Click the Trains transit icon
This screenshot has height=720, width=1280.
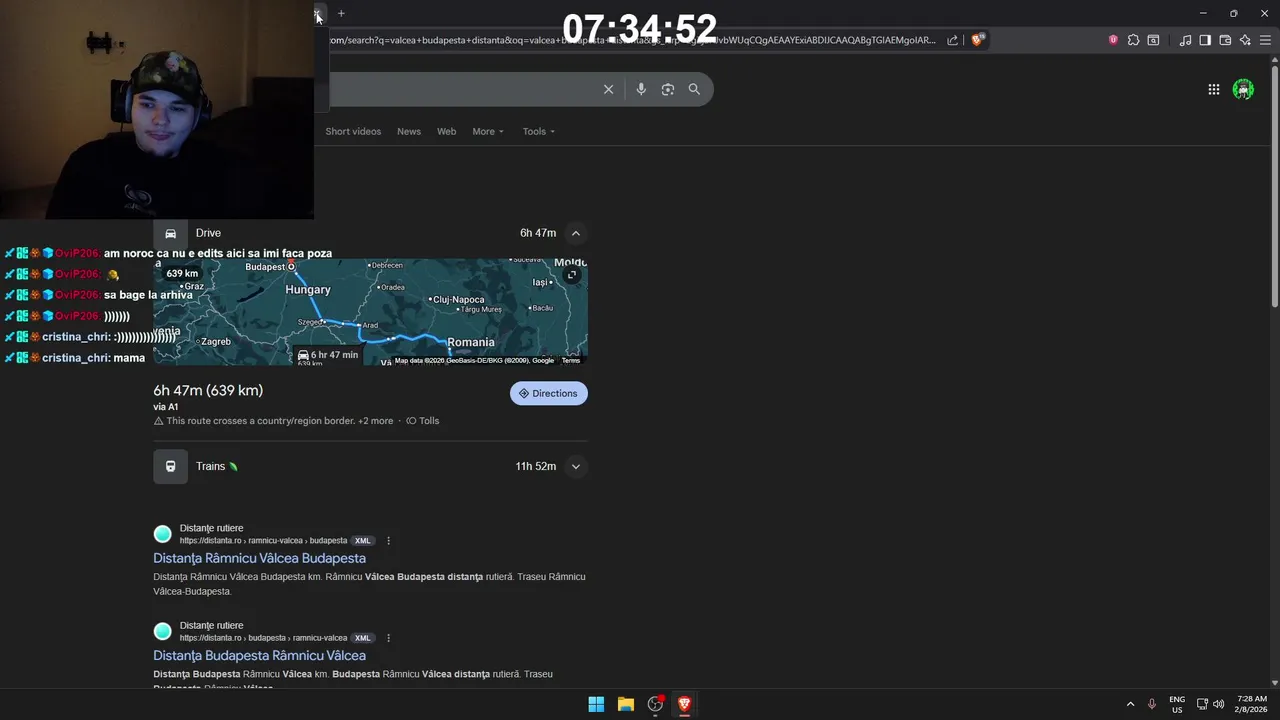tap(170, 466)
